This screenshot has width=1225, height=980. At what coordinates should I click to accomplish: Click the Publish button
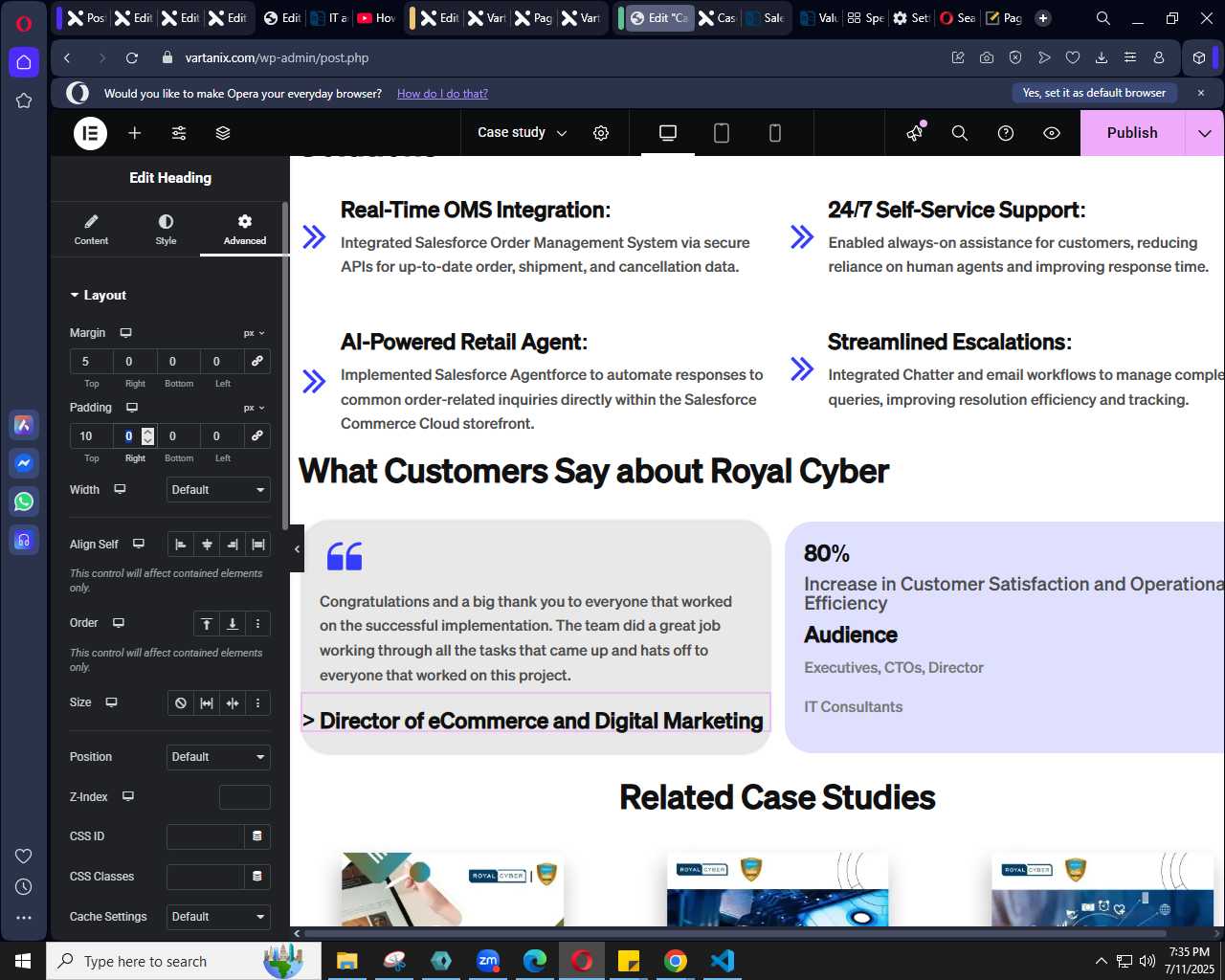coord(1132,133)
